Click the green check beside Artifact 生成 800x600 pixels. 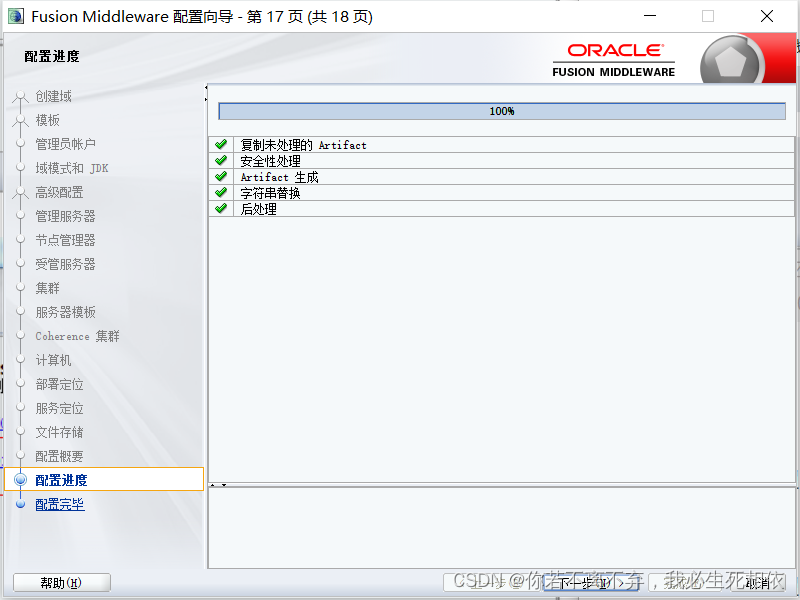(221, 177)
